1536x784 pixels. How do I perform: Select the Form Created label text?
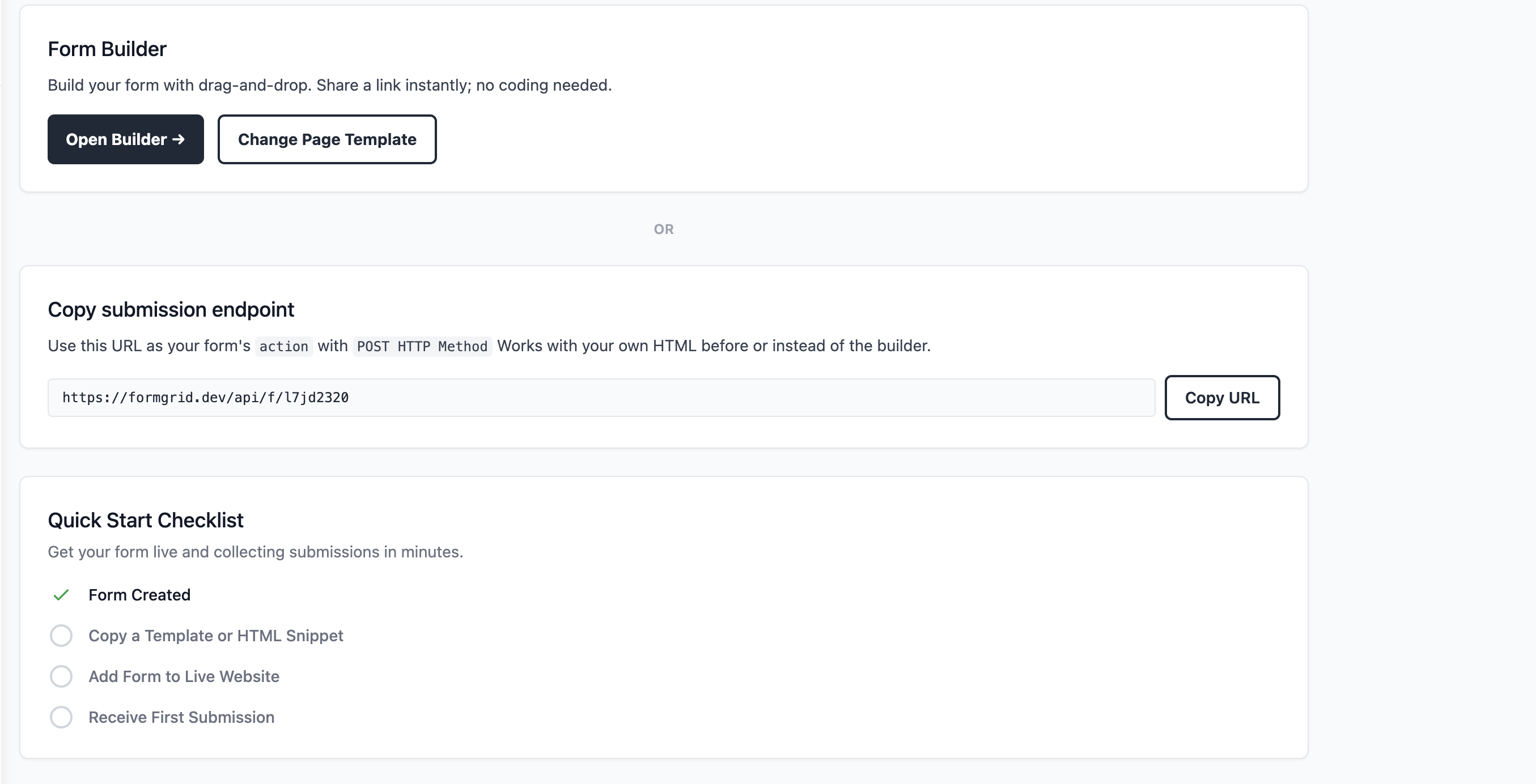click(x=139, y=595)
